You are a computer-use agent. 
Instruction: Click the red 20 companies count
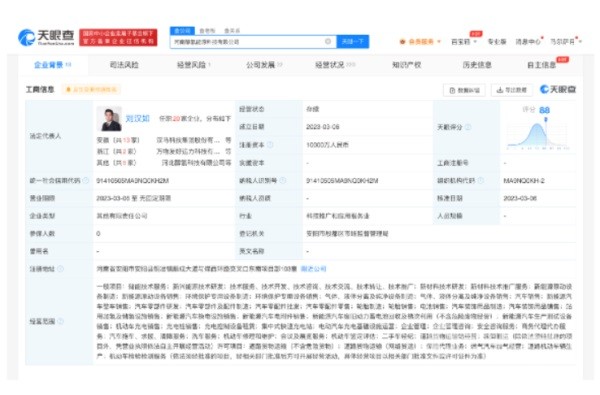coord(176,119)
